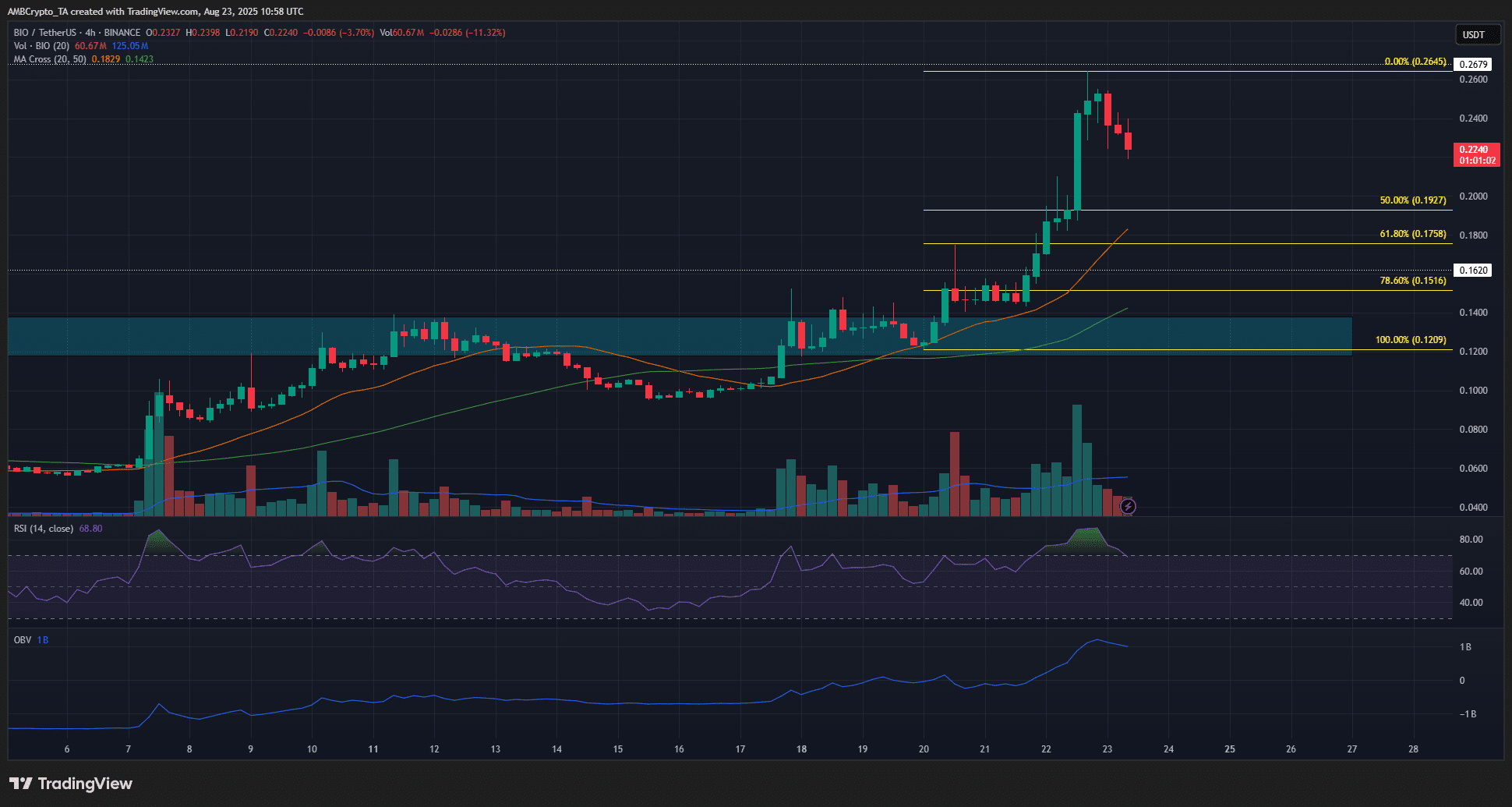Select the 61.80% (0.1758) Fibonacci label
1512x807 pixels.
pos(1413,234)
